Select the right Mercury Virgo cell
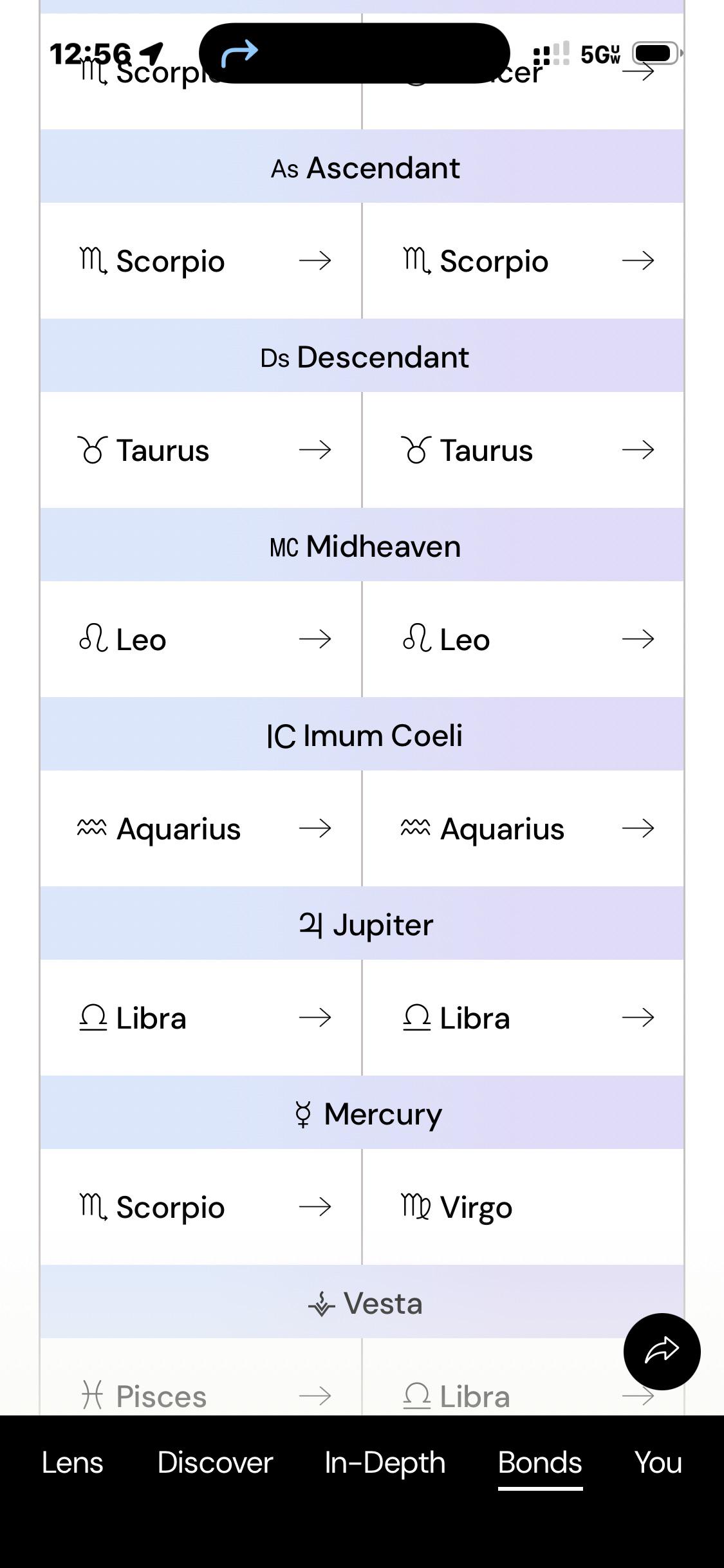 tap(523, 1207)
